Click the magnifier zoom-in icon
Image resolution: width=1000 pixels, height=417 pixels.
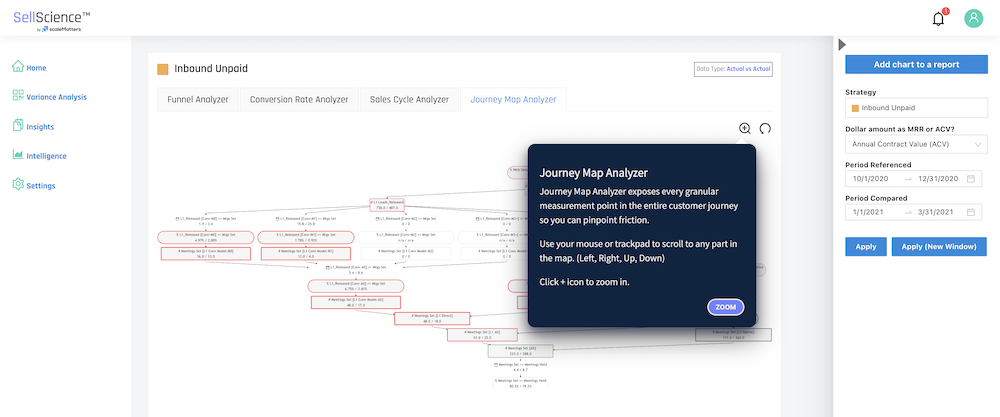click(x=744, y=128)
